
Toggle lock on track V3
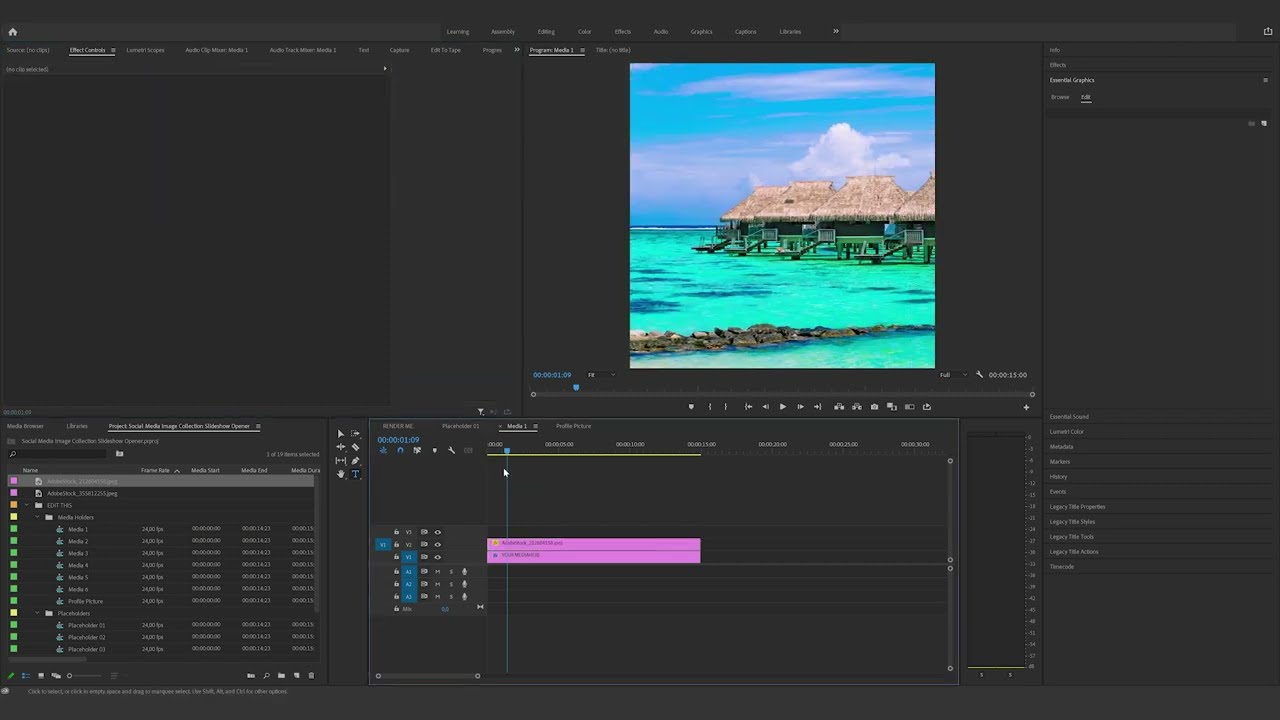[x=396, y=532]
